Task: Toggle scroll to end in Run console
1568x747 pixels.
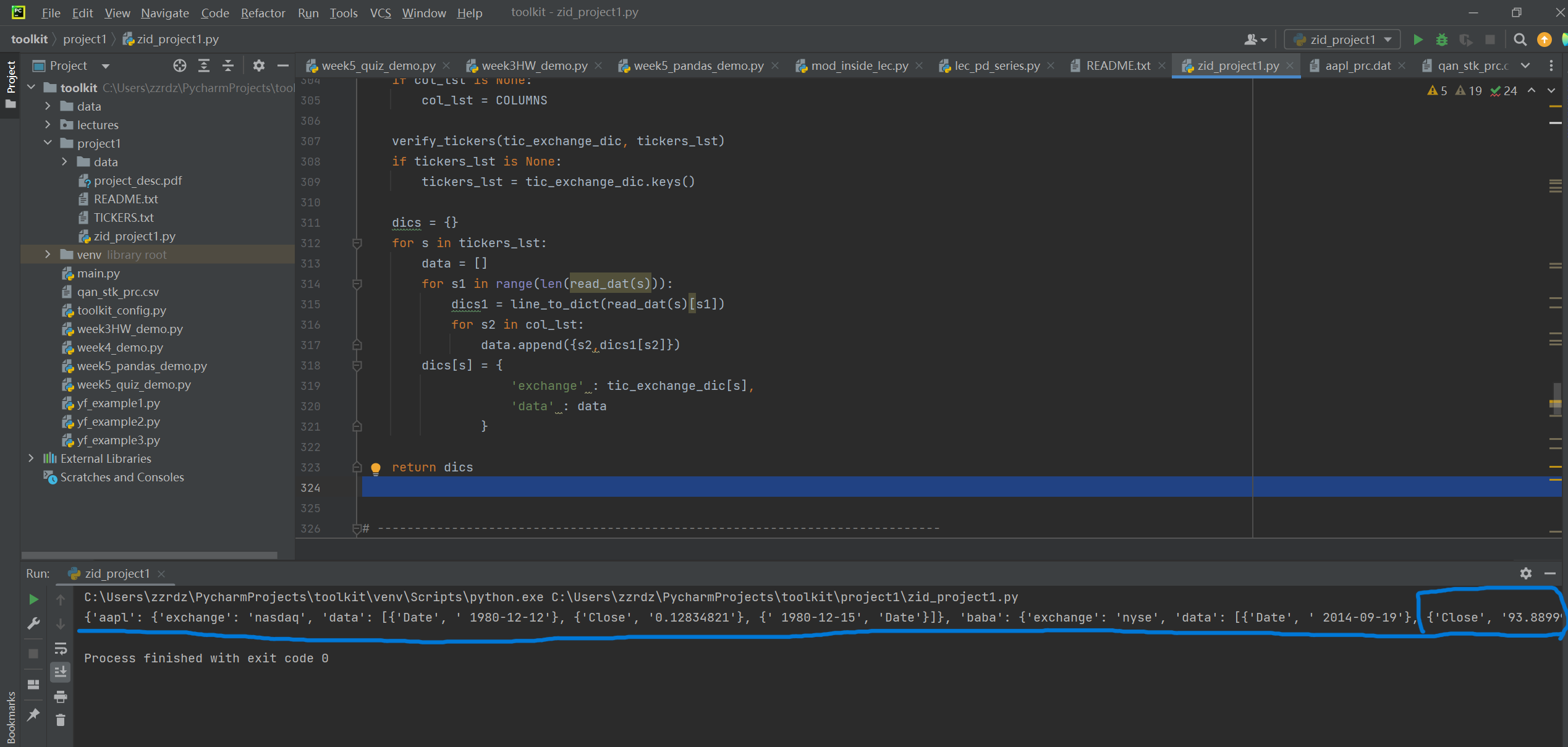Action: pos(61,672)
